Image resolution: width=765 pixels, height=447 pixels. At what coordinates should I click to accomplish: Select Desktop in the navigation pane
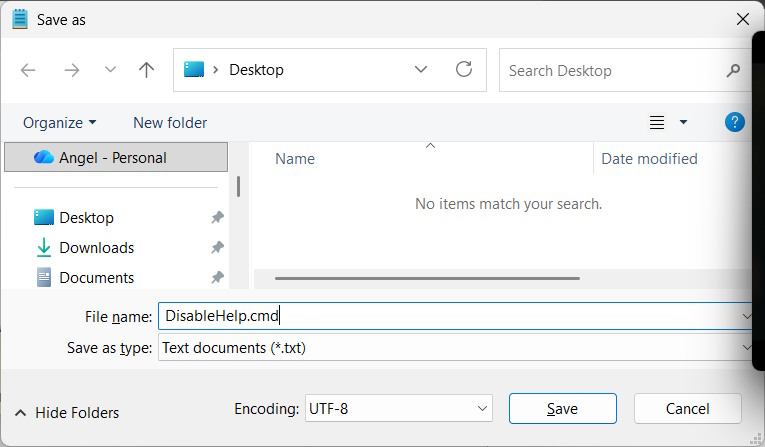tap(86, 218)
